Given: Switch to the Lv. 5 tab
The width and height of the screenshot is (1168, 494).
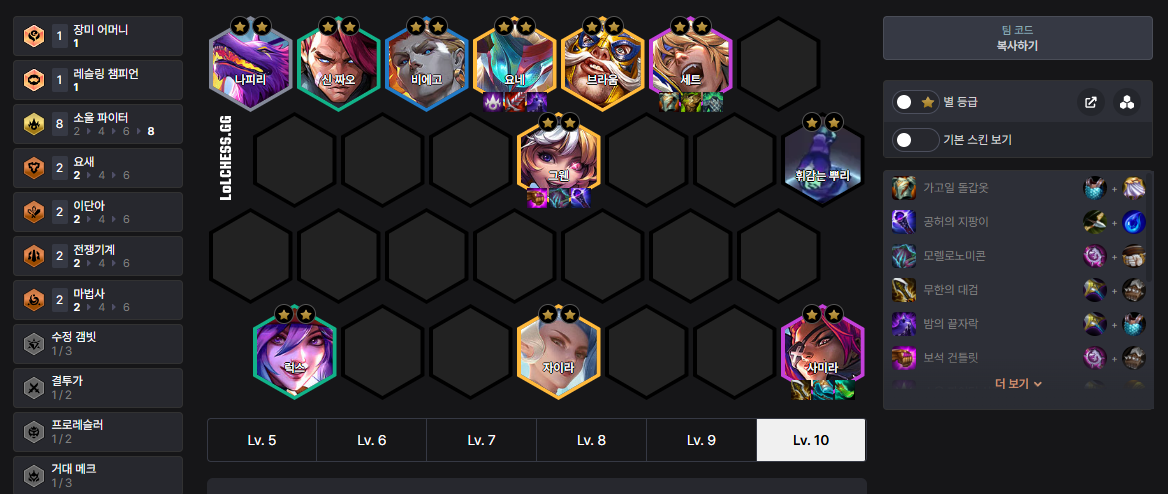Looking at the screenshot, I should coord(262,440).
